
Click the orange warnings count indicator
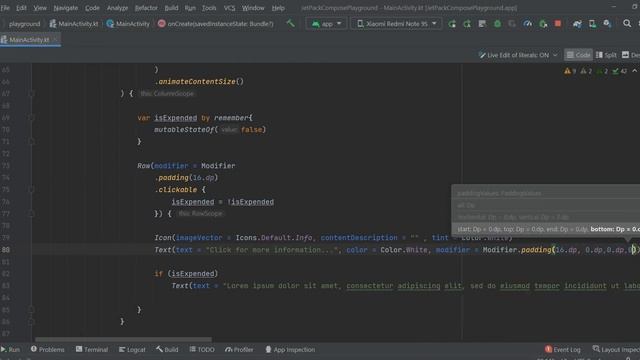point(570,71)
